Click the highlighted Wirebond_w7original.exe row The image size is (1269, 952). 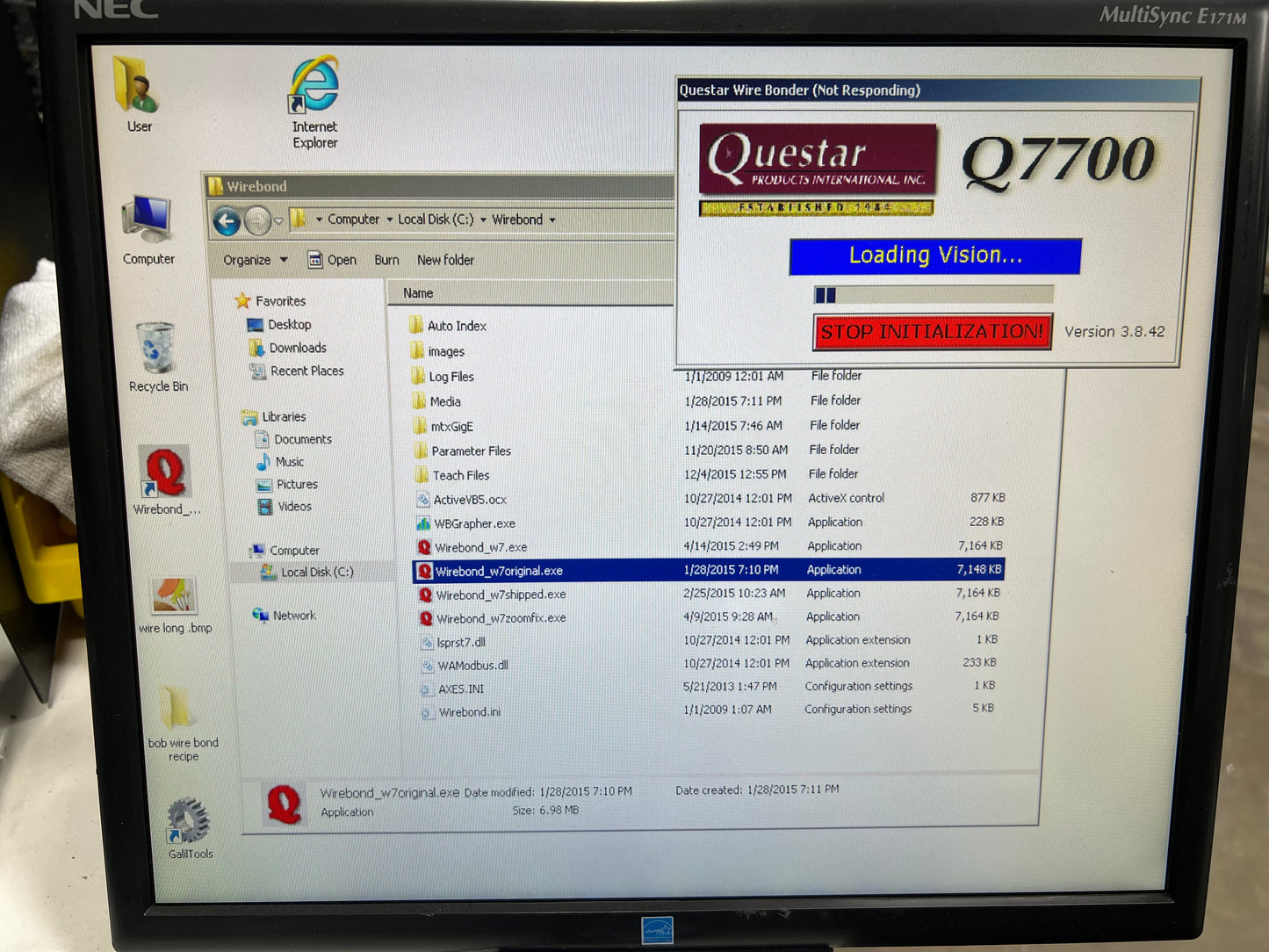pos(709,571)
